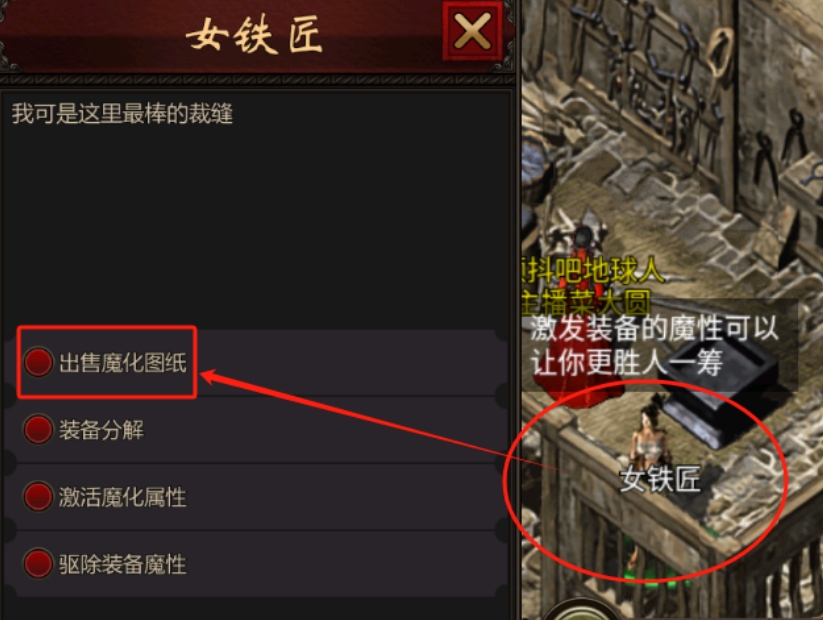823x620 pixels.
Task: Pick the 驱除装备魔性 option text
Action: [x=123, y=564]
